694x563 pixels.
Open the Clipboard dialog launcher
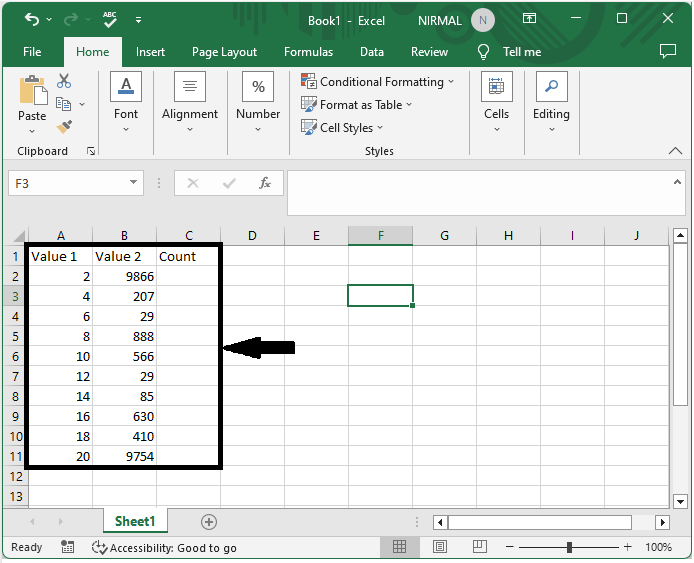(91, 151)
